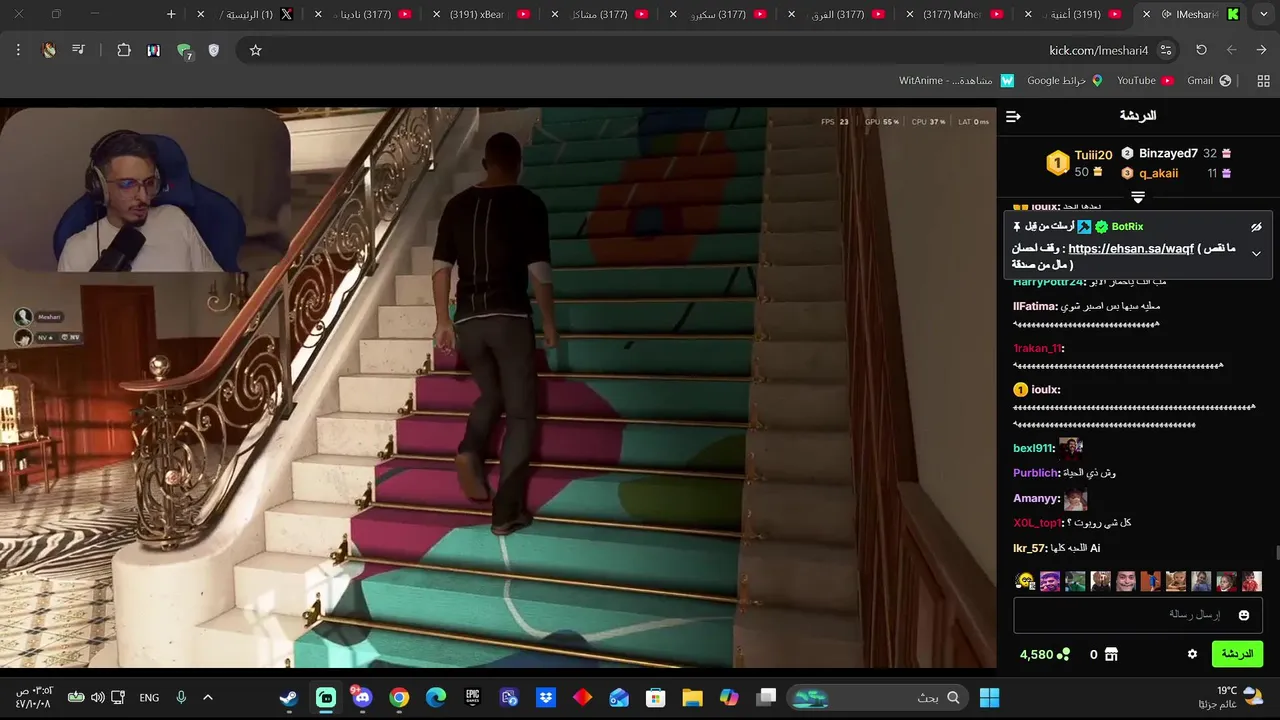This screenshot has width=1280, height=720.
Task: Select the first quick emote in emote row
Action: [x=1025, y=581]
